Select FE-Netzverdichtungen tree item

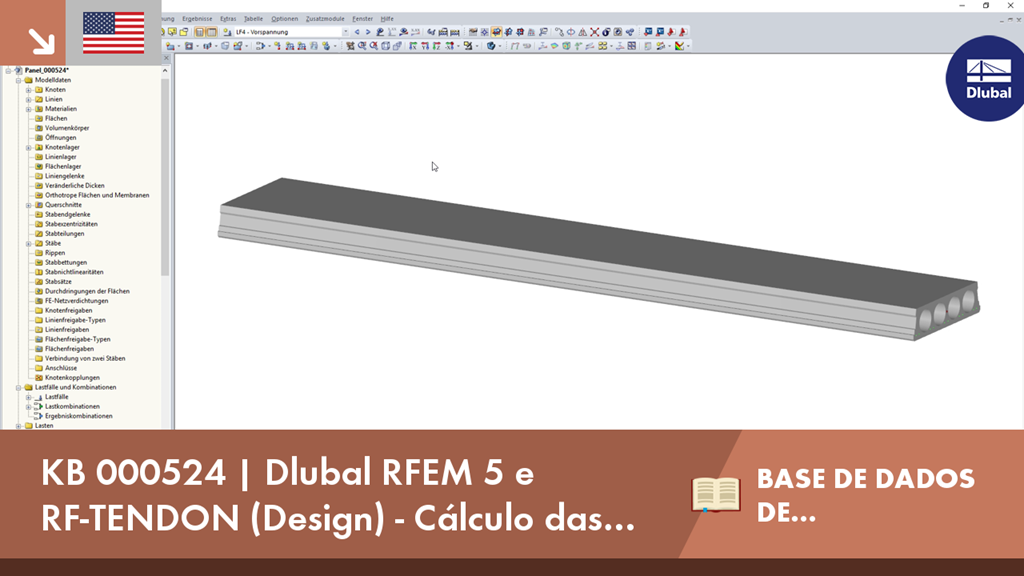76,301
